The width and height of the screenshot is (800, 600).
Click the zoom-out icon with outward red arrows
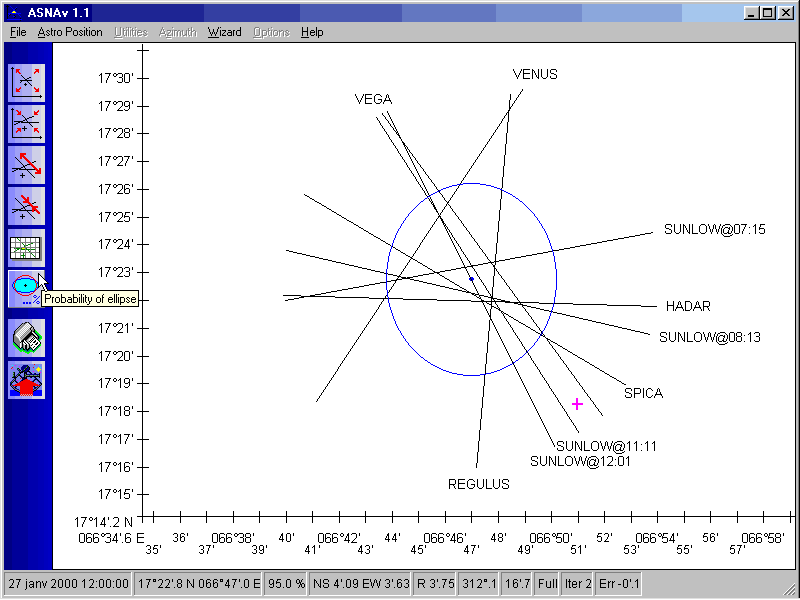(27, 82)
